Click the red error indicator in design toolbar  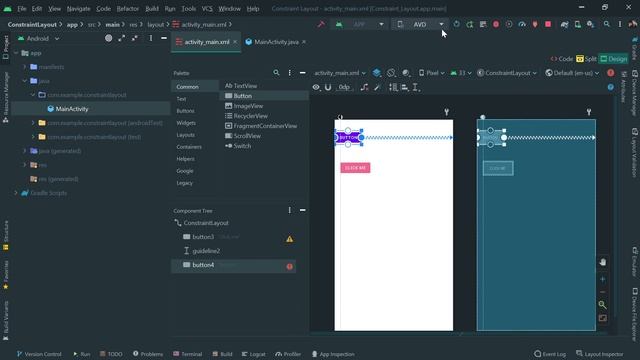(x=611, y=73)
